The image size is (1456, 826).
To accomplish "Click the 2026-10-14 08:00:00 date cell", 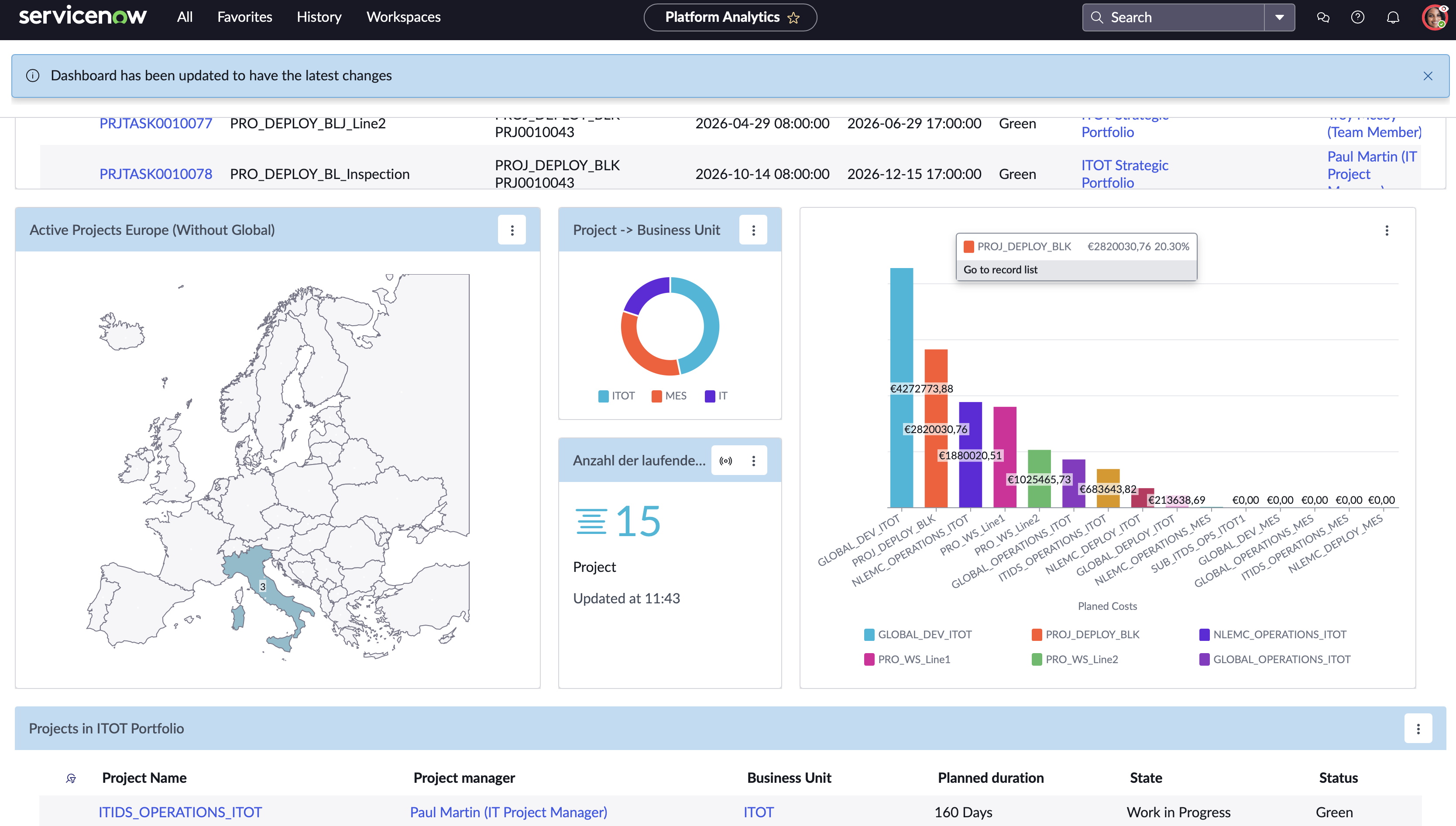I will pos(762,174).
